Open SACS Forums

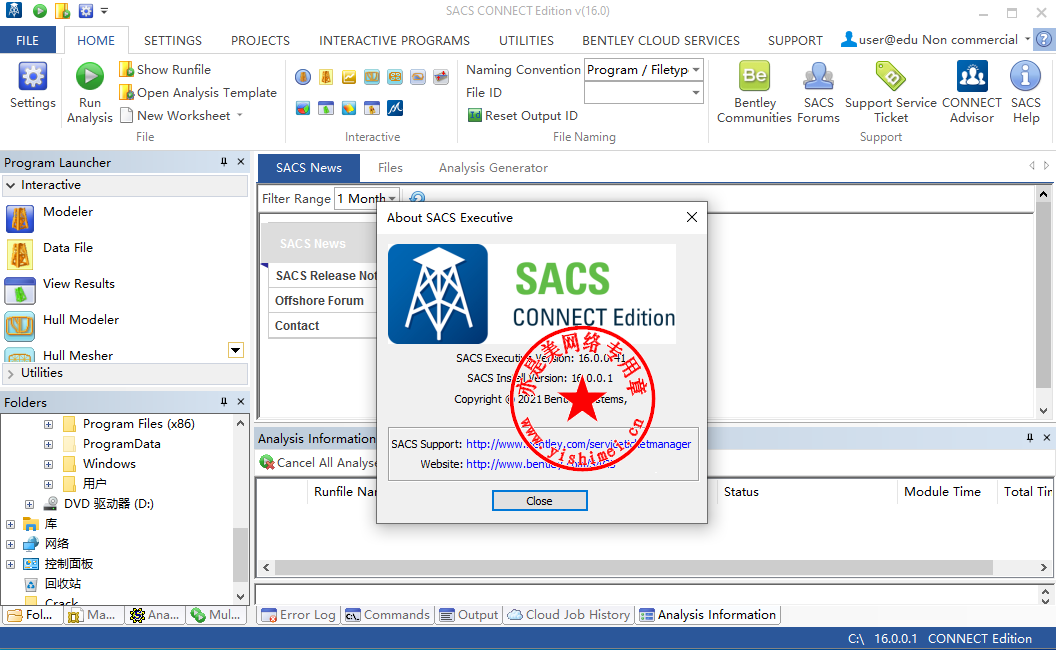point(818,92)
